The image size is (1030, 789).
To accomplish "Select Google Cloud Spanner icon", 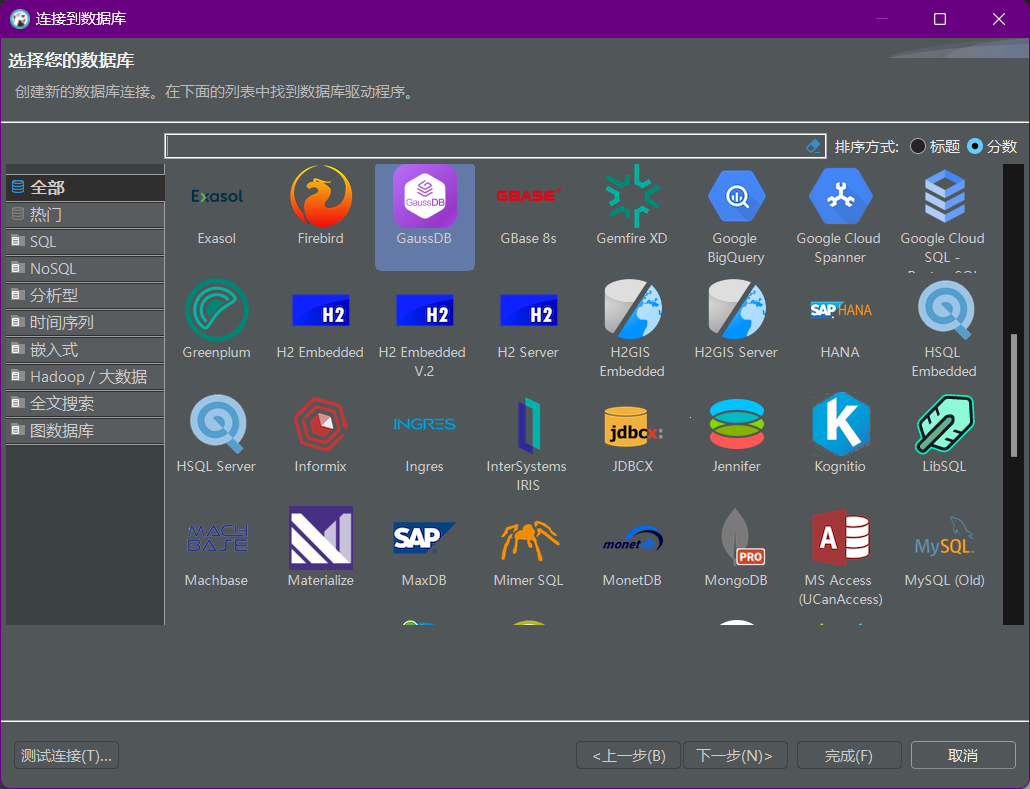I will [840, 215].
